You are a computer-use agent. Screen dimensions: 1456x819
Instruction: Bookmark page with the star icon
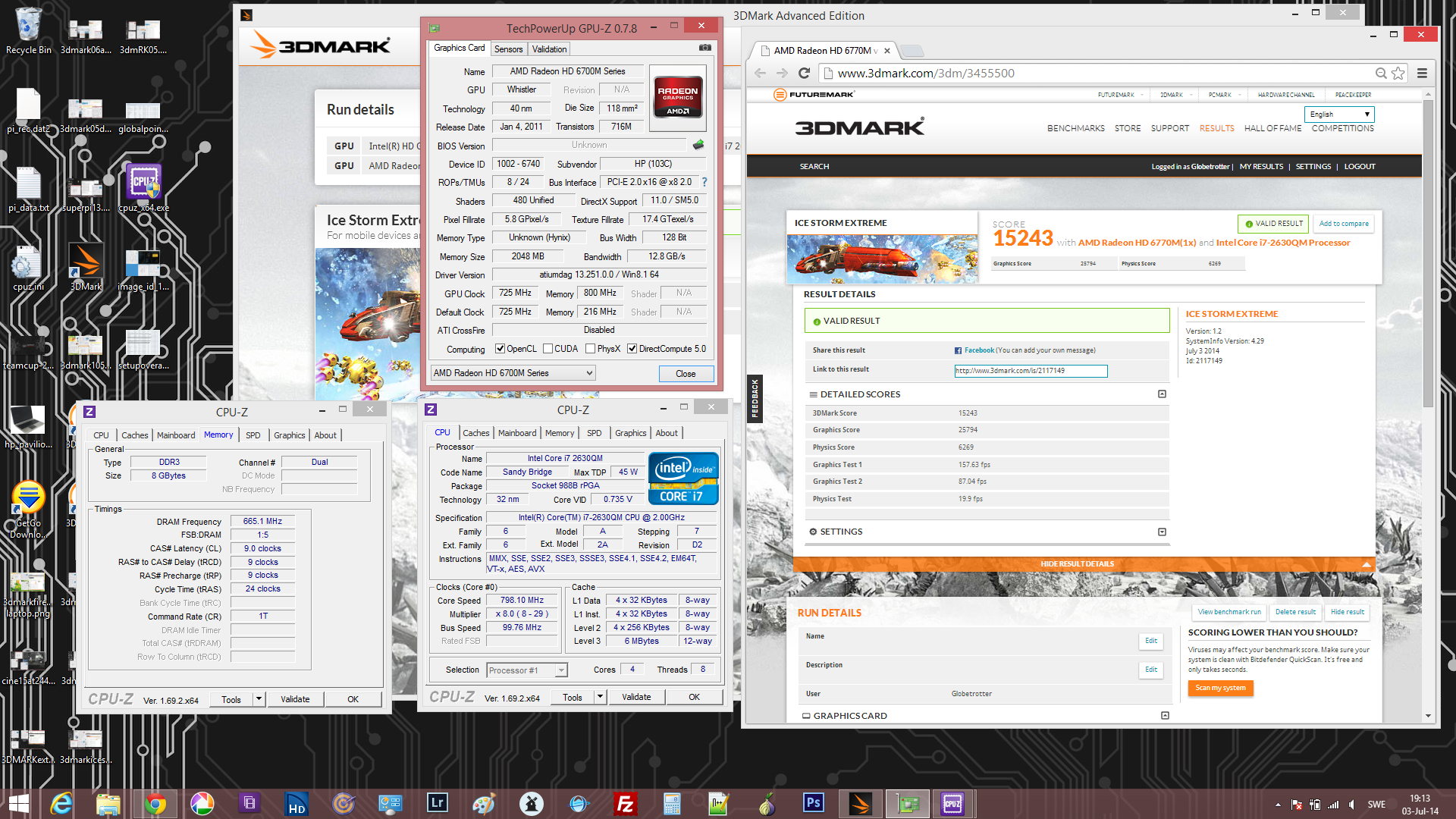(x=1398, y=73)
